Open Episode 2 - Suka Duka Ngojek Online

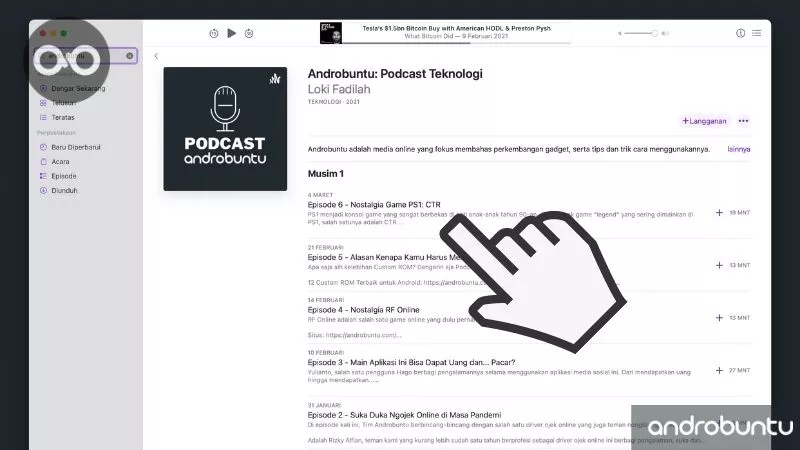pyautogui.click(x=404, y=415)
